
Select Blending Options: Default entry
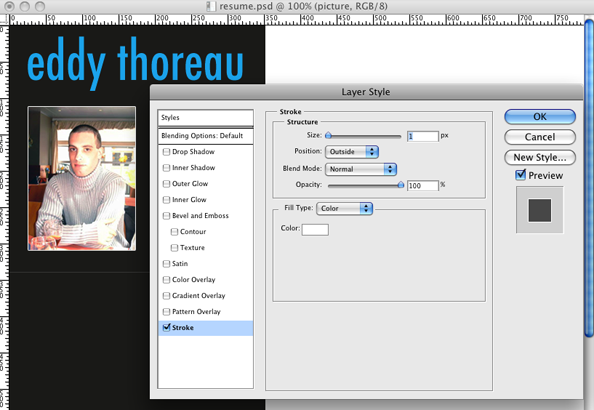[x=205, y=136]
